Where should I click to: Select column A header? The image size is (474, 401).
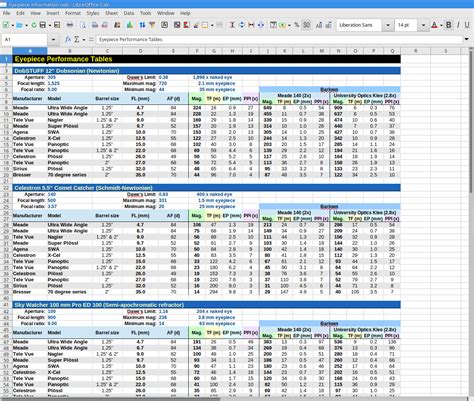coord(30,51)
